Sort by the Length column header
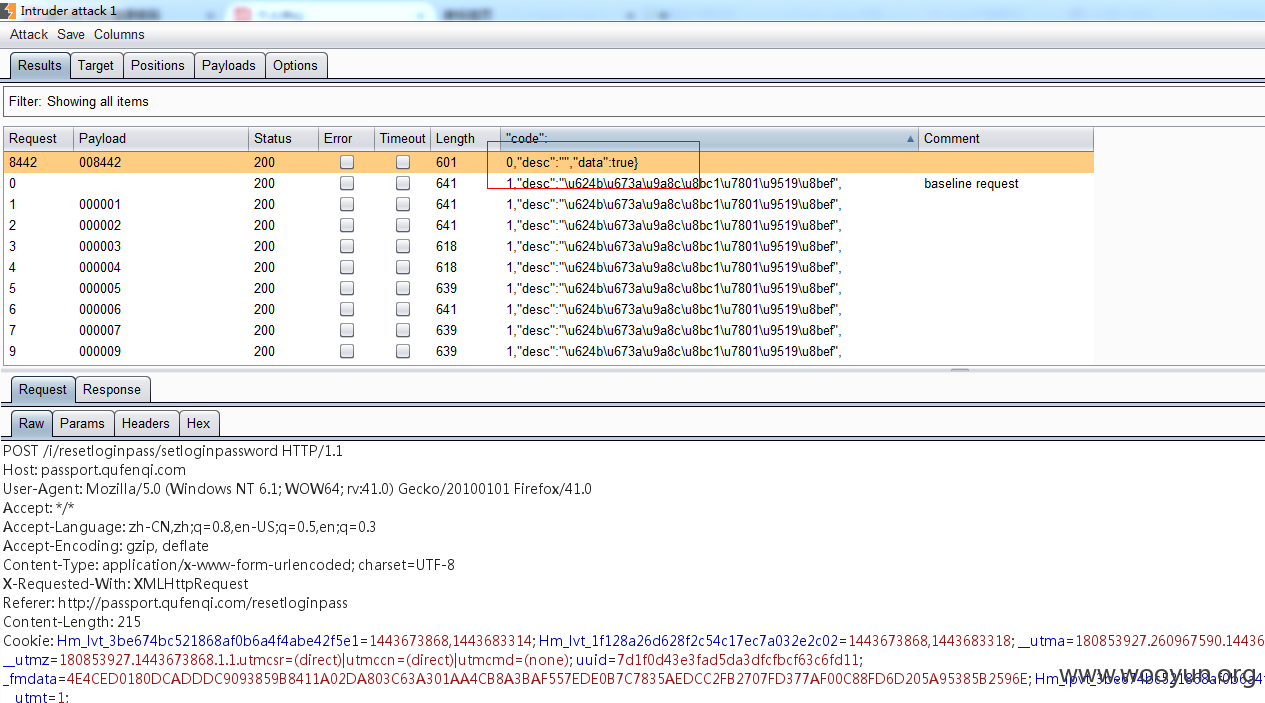1265x703 pixels. click(465, 139)
